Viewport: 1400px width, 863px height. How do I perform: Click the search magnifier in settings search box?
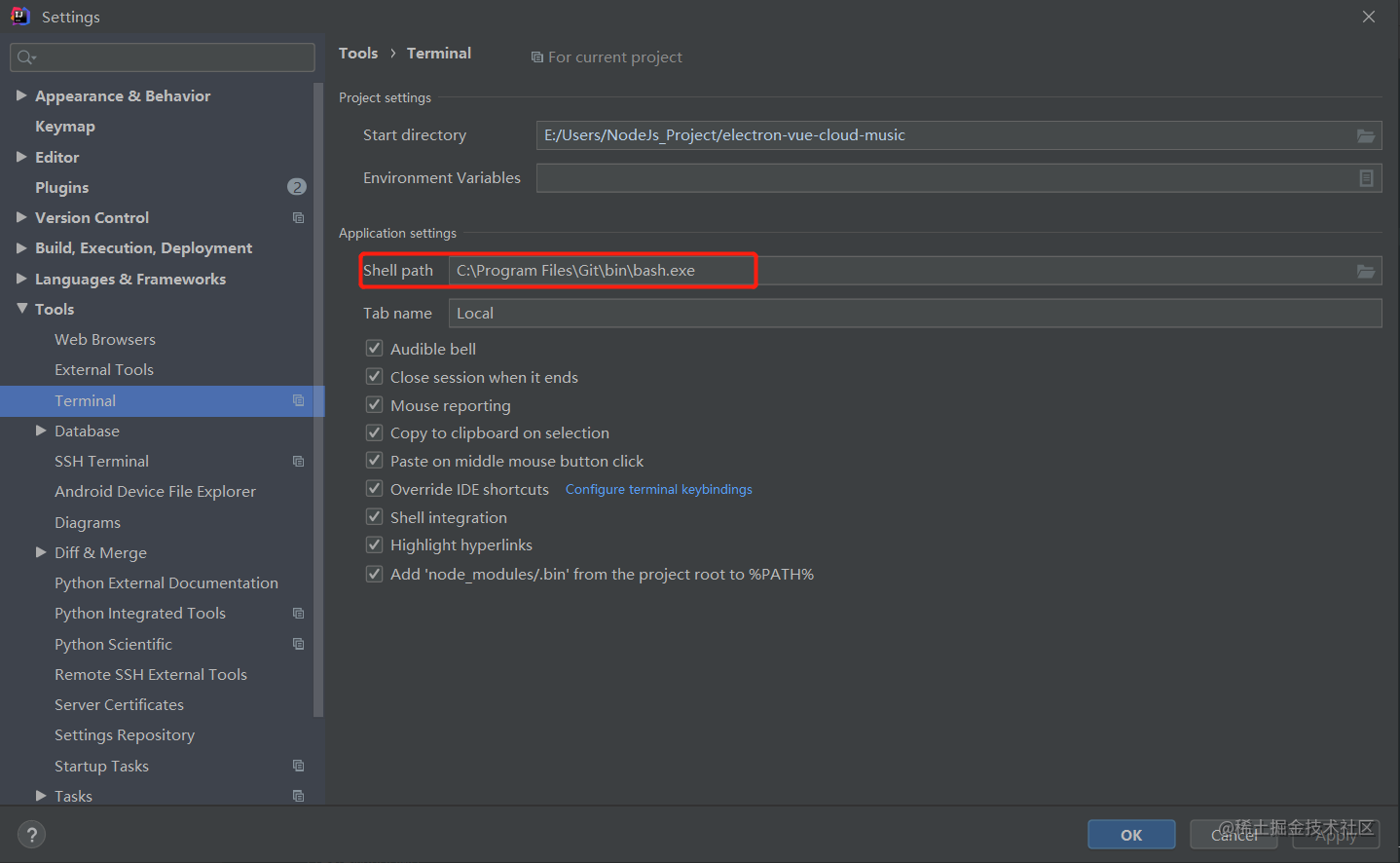[x=24, y=57]
